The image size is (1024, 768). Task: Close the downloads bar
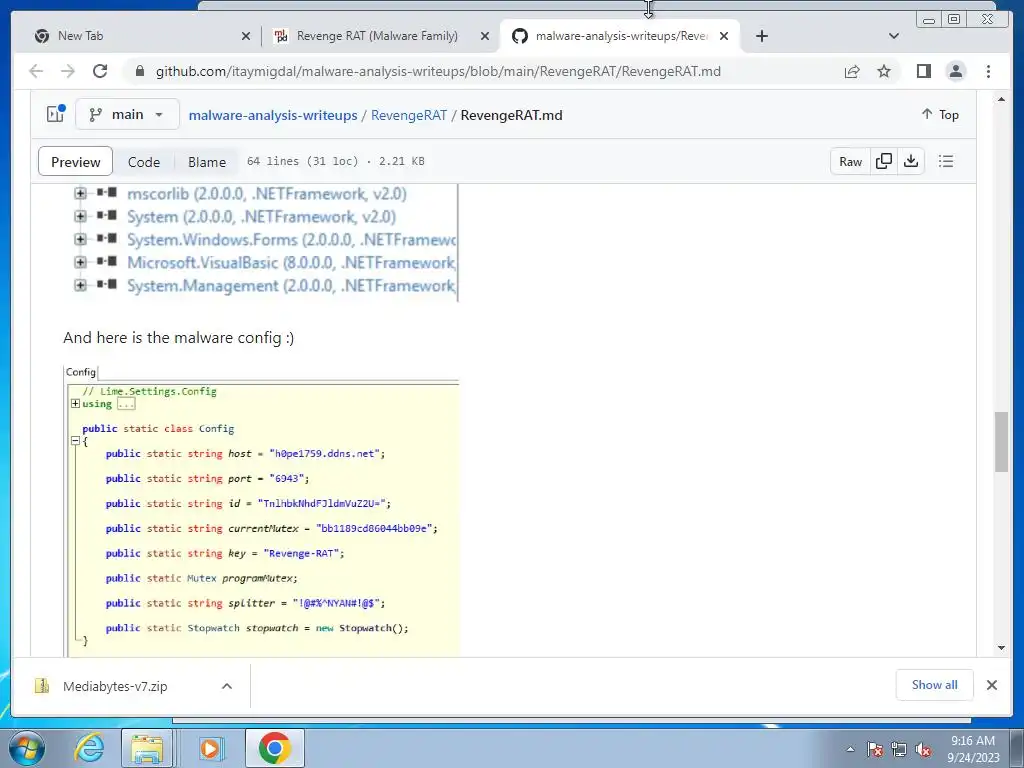991,685
